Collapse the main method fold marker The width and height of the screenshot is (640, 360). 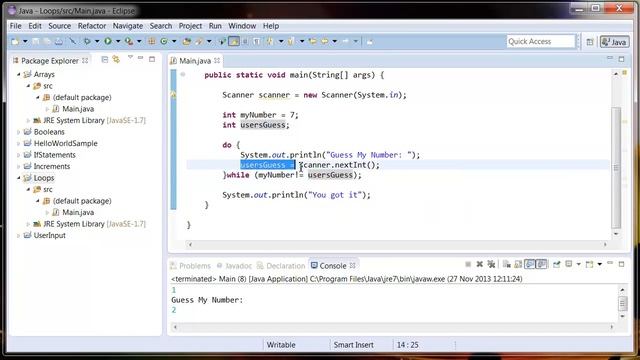(183, 75)
